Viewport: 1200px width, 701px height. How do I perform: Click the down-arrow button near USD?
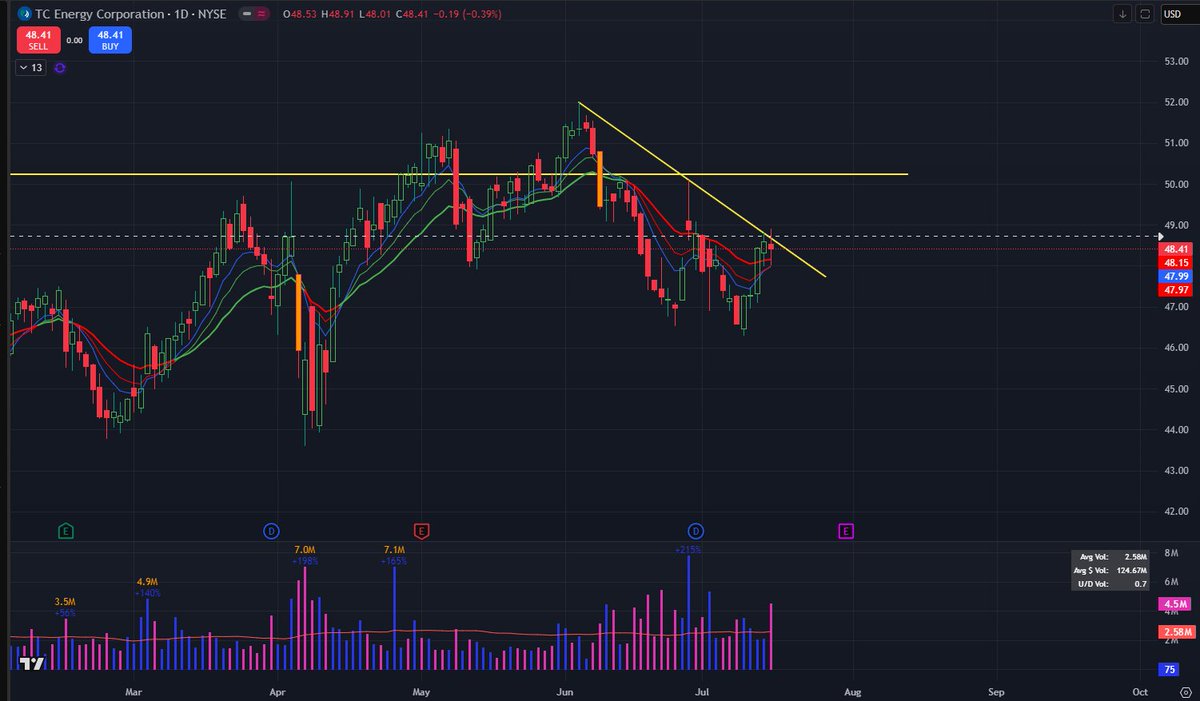(x=1123, y=14)
